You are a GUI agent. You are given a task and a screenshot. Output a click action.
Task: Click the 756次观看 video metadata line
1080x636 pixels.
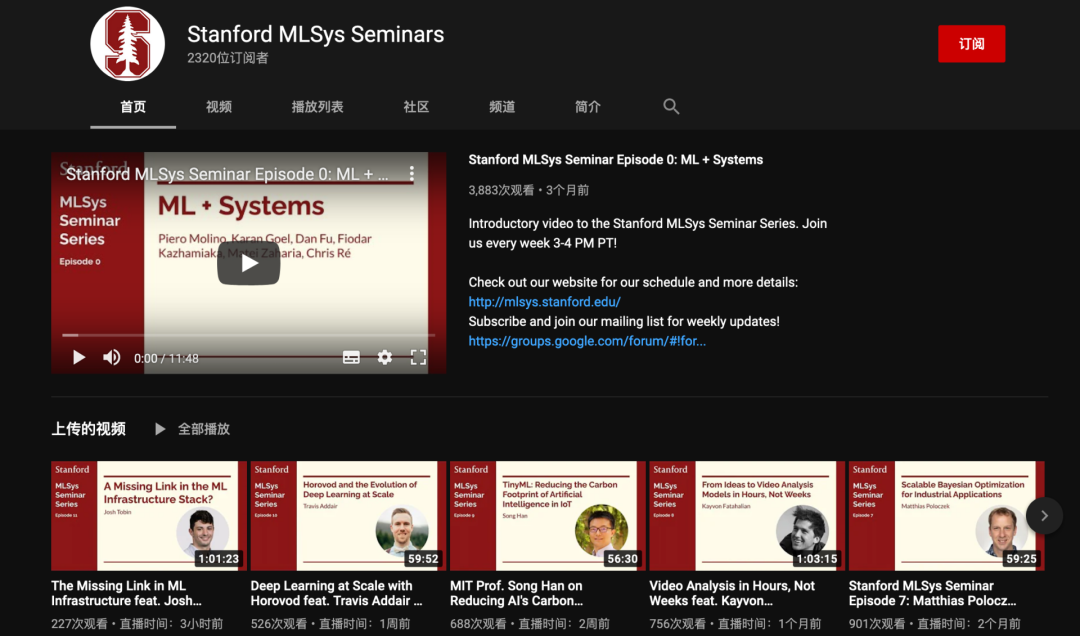(735, 624)
